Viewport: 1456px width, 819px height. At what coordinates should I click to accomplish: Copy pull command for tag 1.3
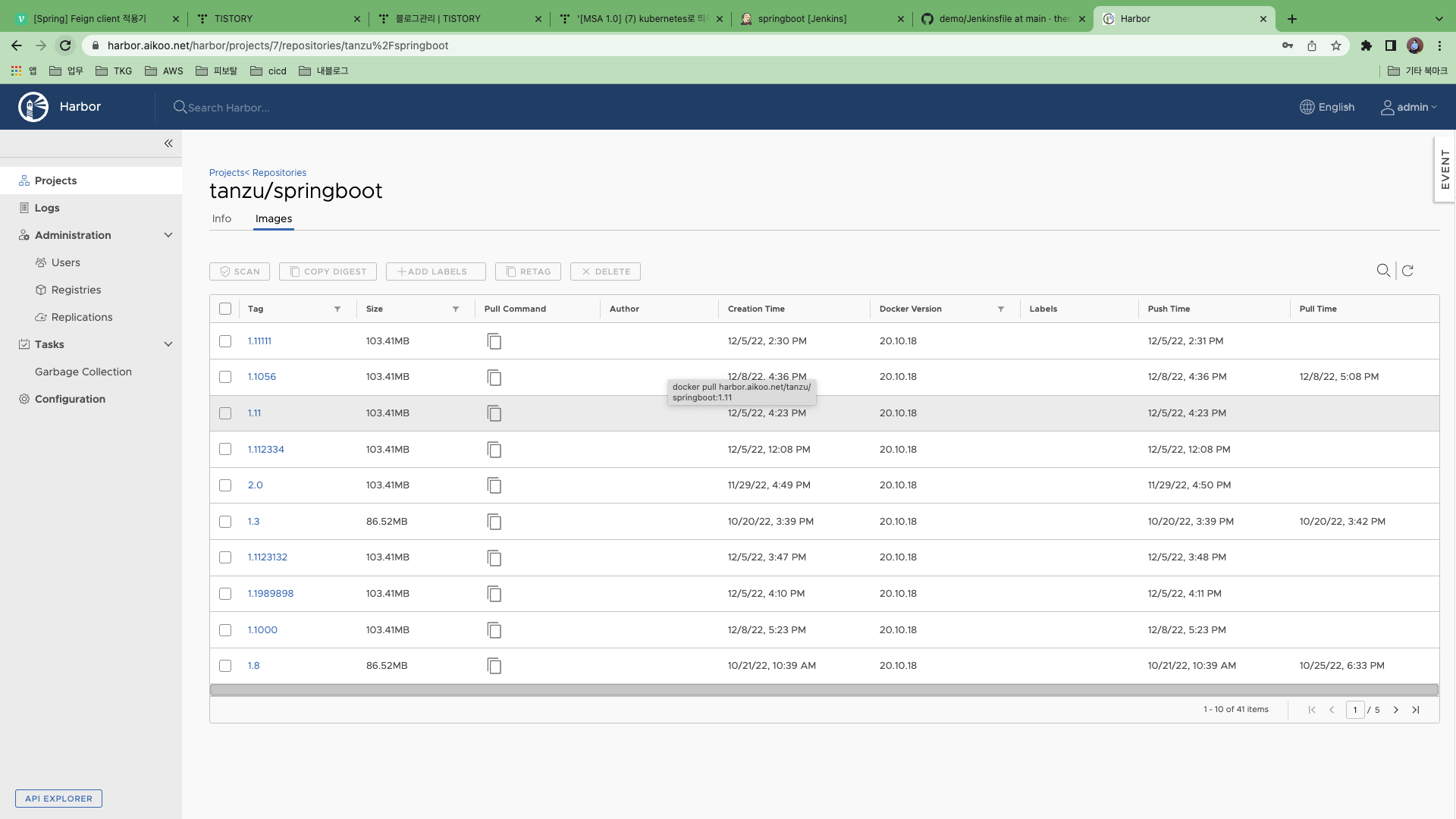494,522
